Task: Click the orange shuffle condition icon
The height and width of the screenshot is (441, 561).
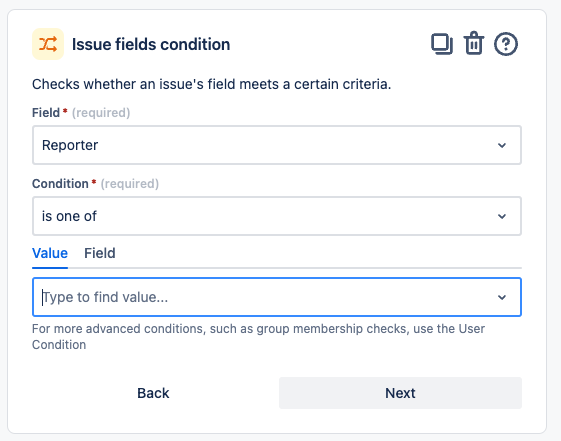Action: tap(48, 44)
